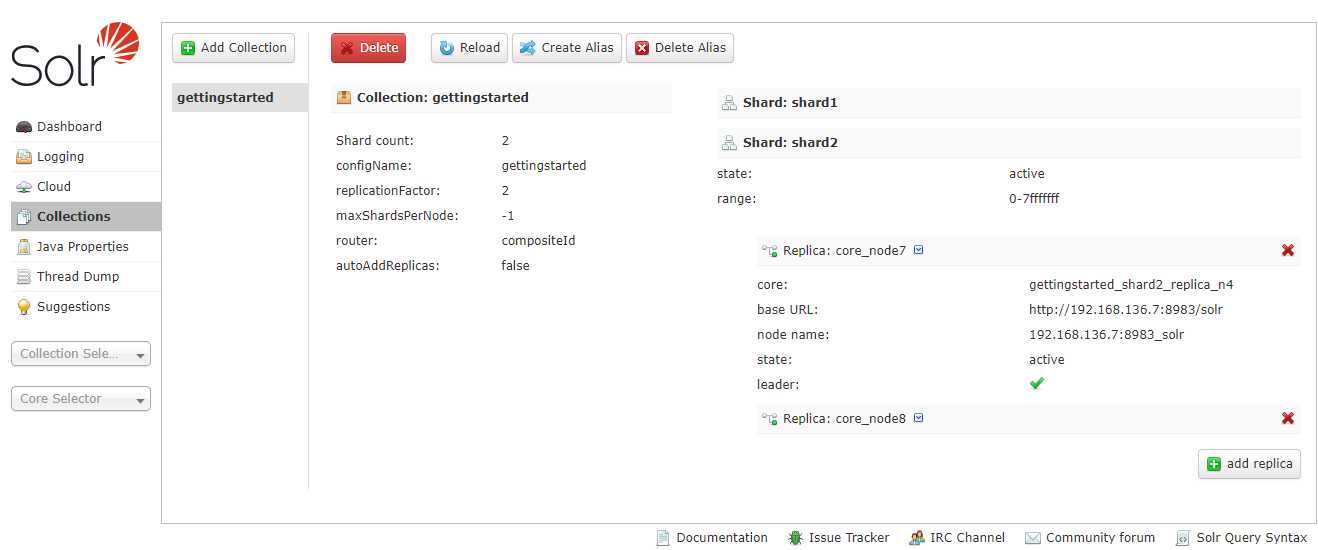Open the Suggestions page
Image resolution: width=1318 pixels, height=550 pixels.
(85, 307)
